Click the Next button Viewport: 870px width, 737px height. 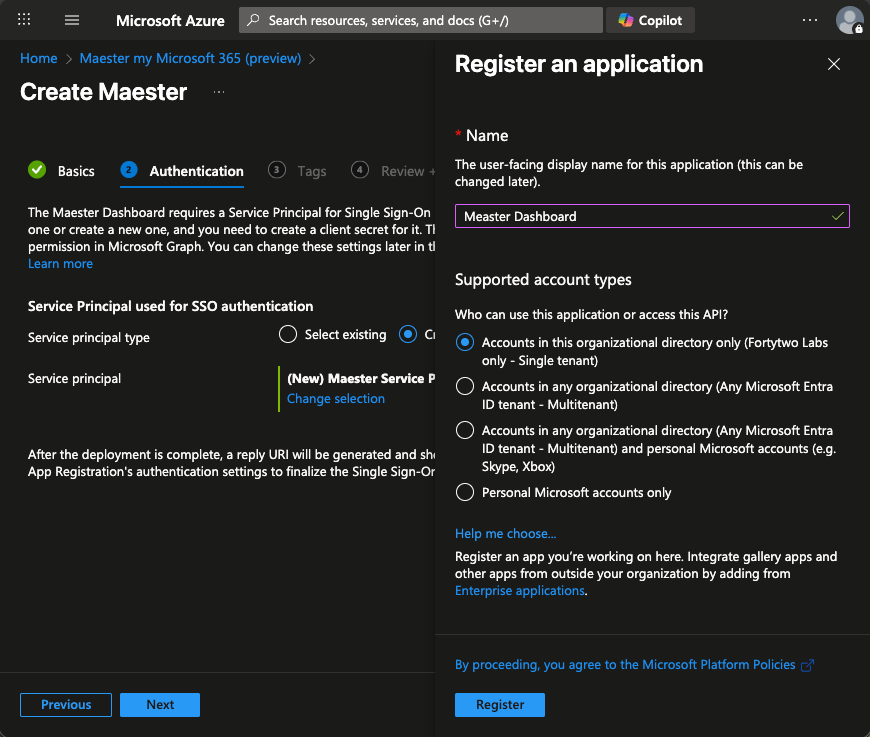[x=160, y=705]
